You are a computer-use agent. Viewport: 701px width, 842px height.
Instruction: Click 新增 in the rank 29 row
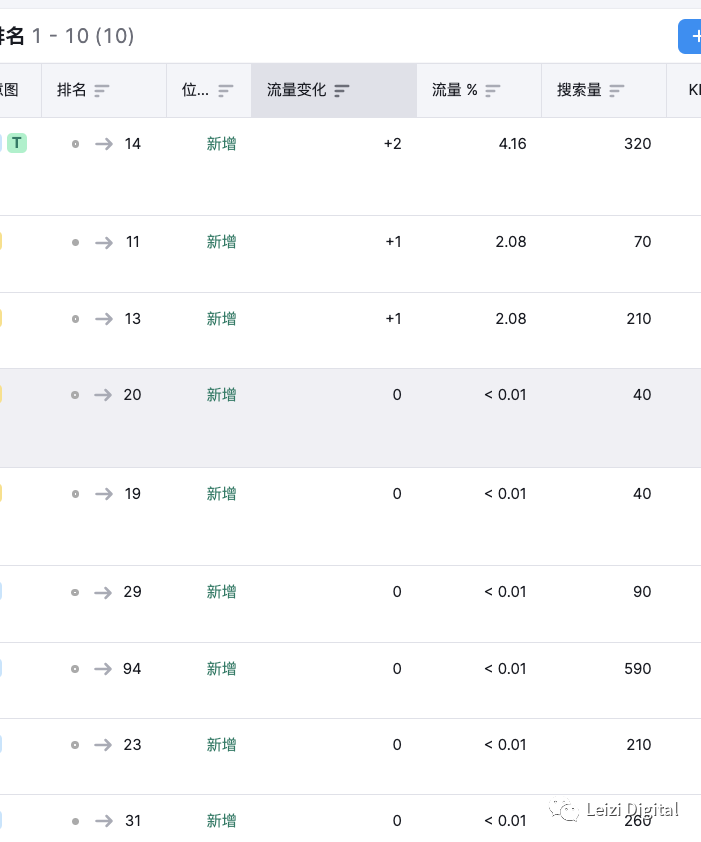point(222,592)
